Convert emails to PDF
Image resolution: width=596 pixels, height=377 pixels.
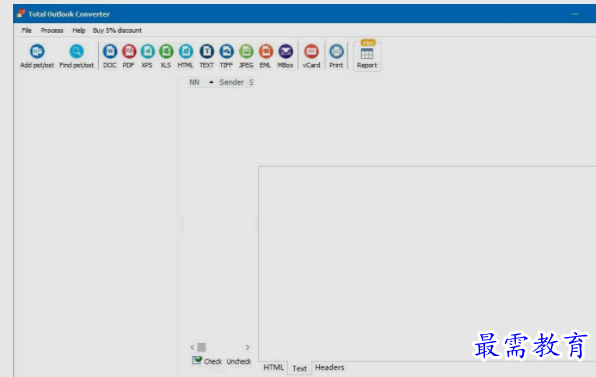pyautogui.click(x=128, y=56)
